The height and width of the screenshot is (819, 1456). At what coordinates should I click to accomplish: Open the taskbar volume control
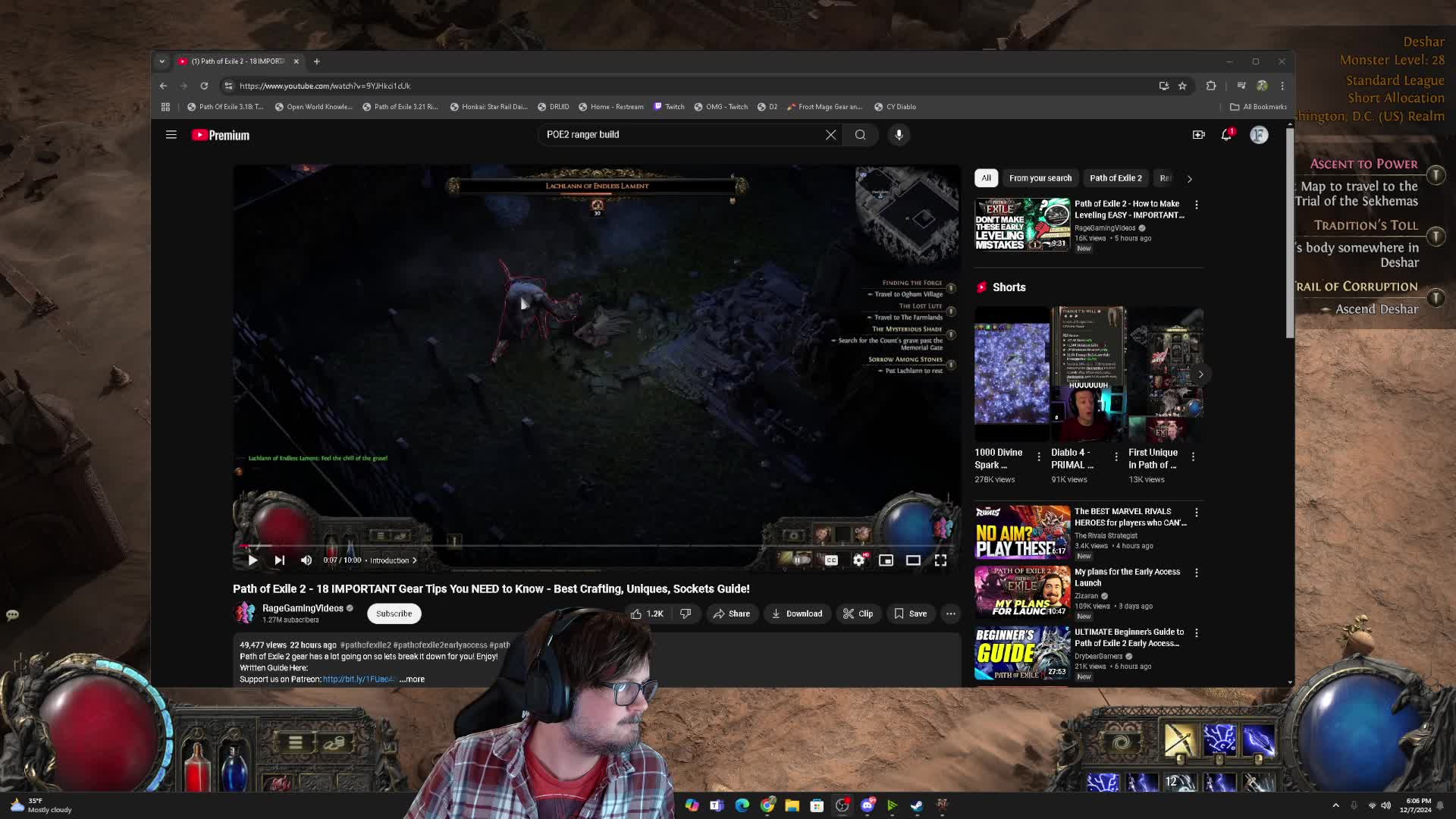pos(1386,805)
